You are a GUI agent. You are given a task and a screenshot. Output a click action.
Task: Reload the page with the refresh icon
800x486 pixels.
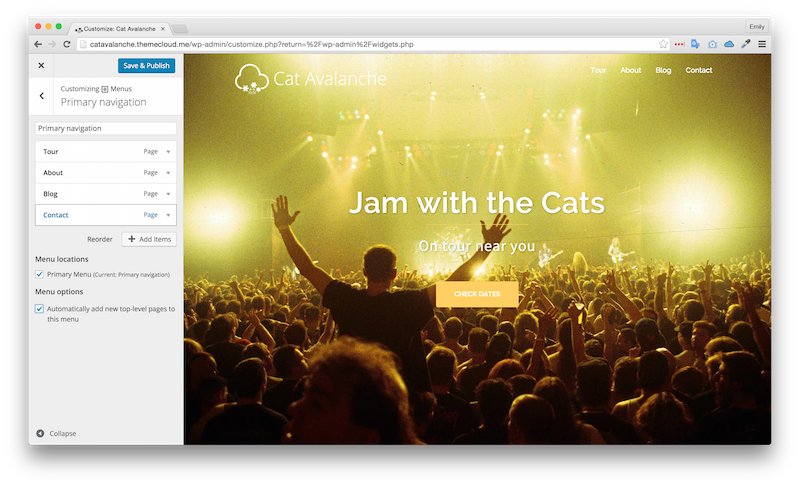pyautogui.click(x=66, y=44)
